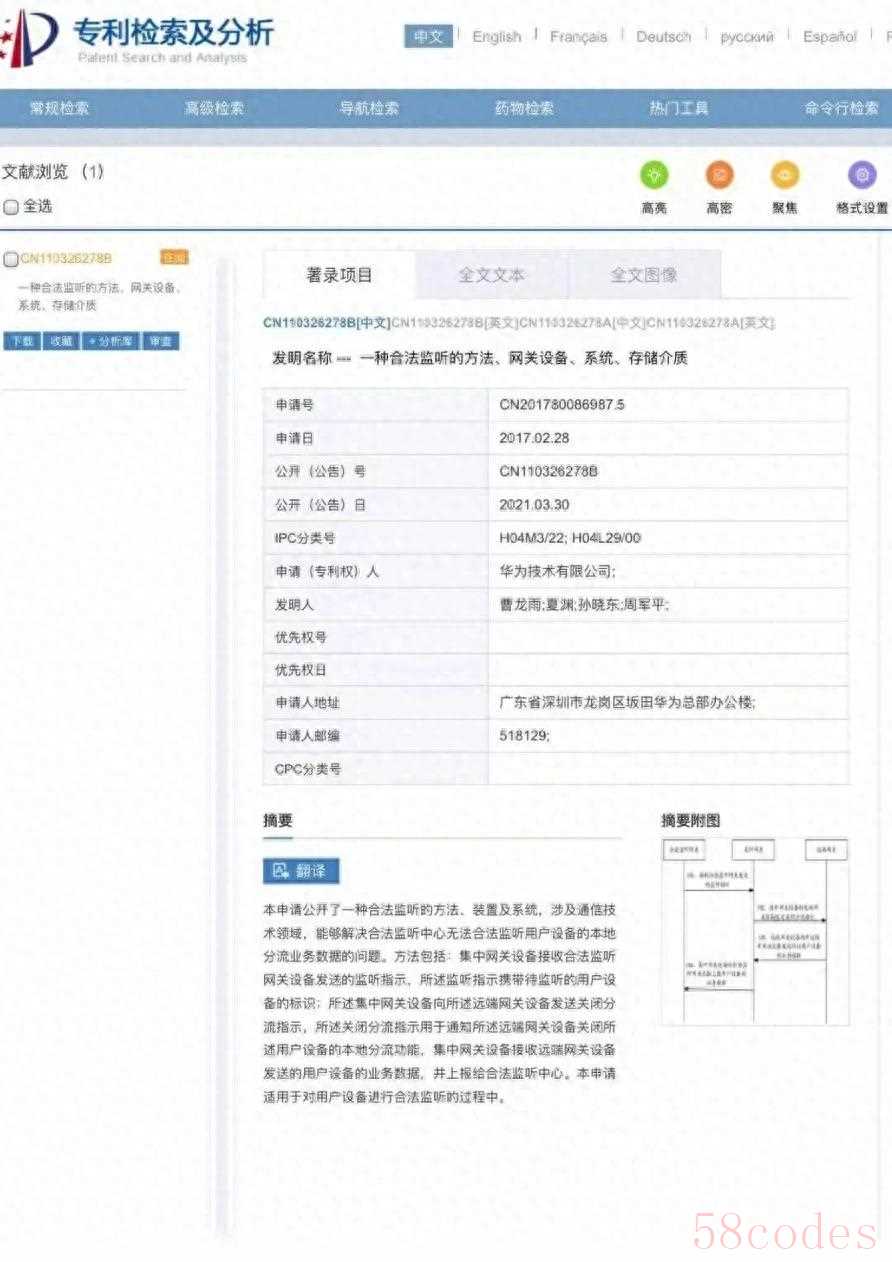
Task: Open the 导航检索 menu
Action: point(369,108)
